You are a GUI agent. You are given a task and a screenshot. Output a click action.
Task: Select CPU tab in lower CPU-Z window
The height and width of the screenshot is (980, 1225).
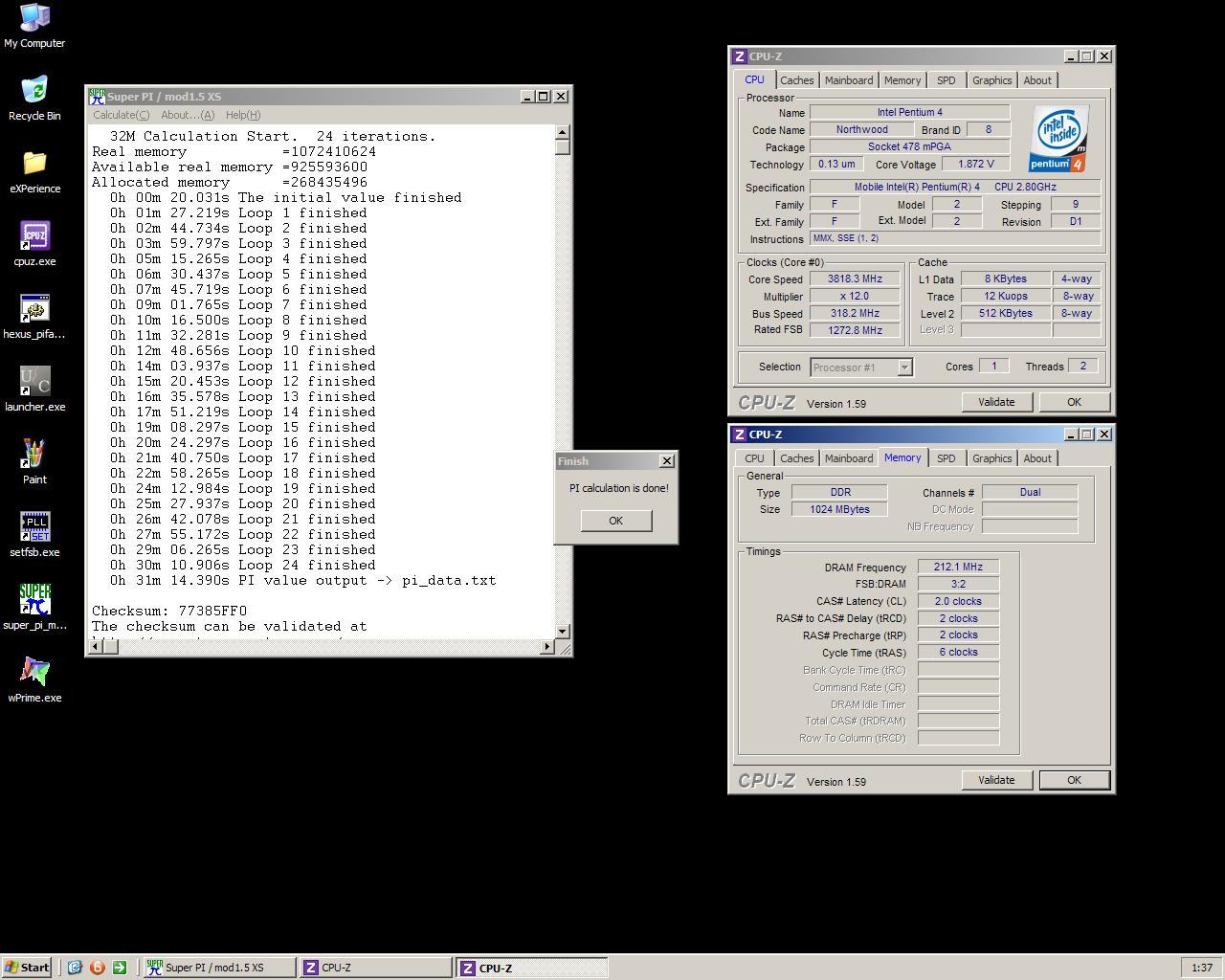click(754, 458)
